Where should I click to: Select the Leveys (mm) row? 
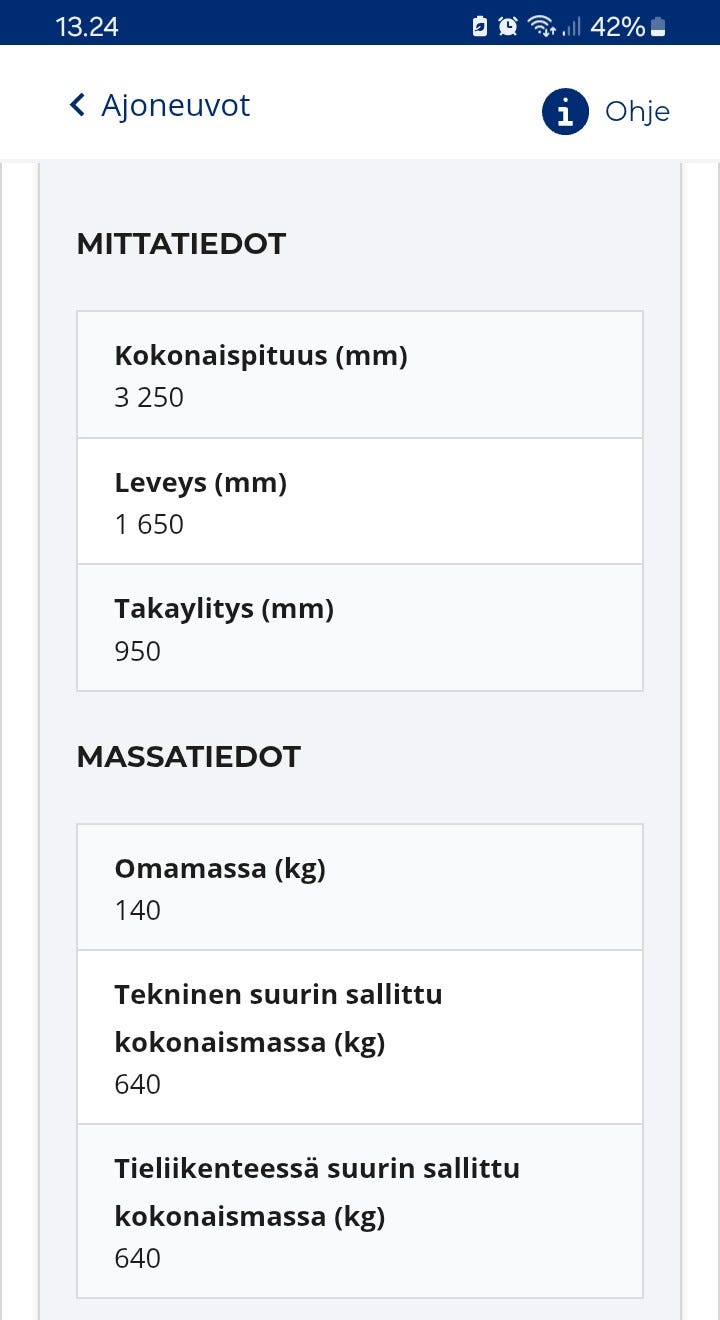click(x=360, y=502)
